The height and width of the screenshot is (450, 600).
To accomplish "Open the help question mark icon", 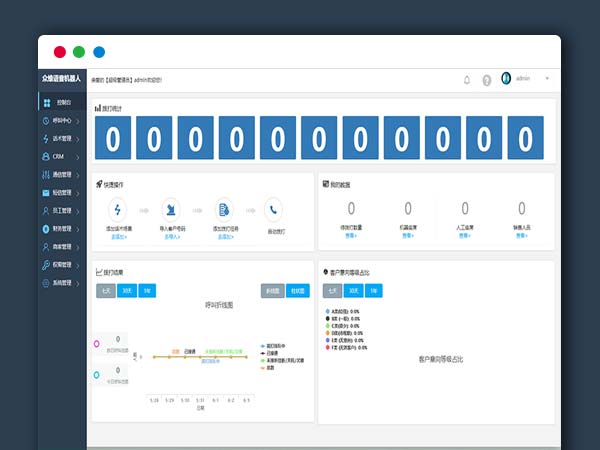I will point(487,80).
